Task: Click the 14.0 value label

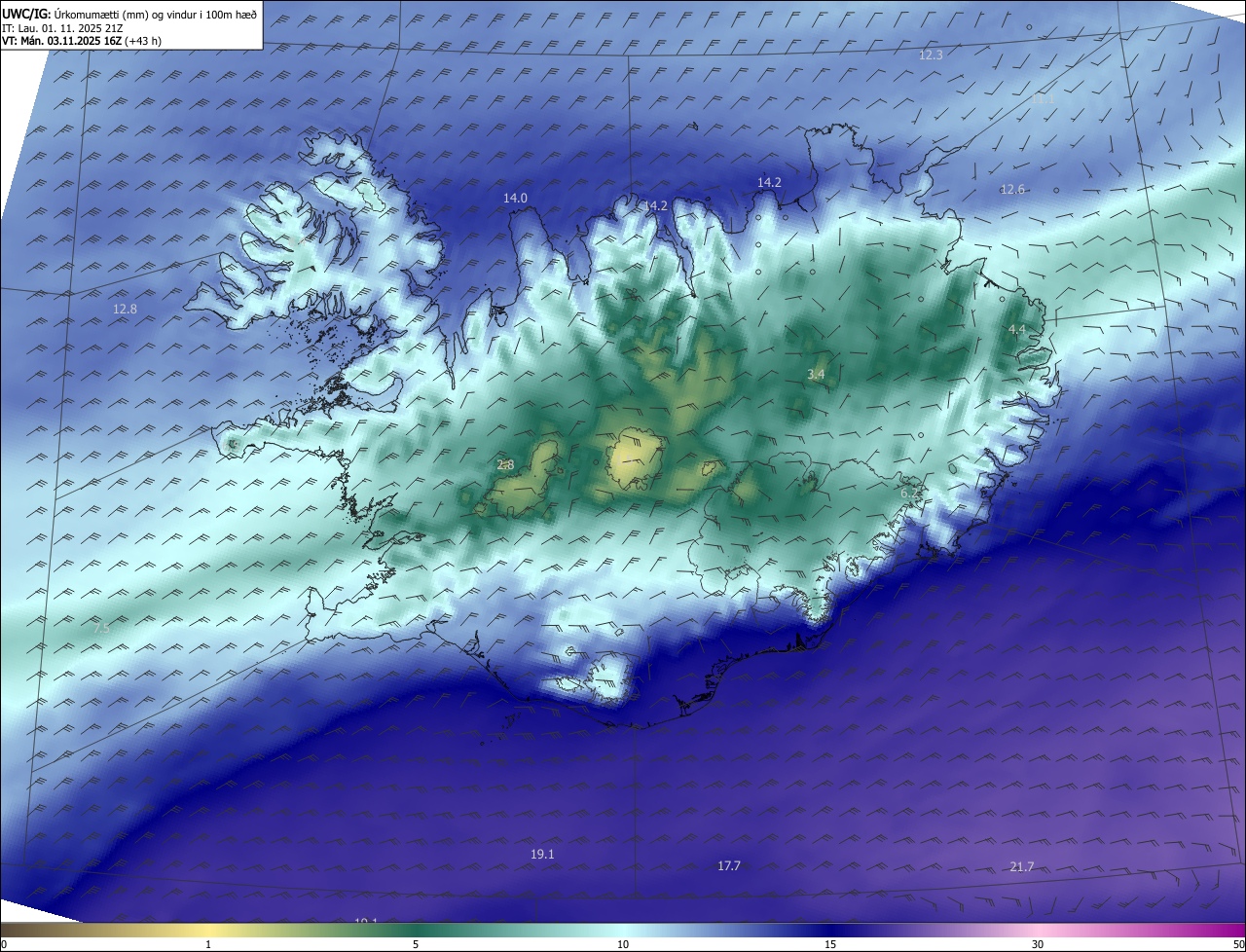Action: point(515,198)
